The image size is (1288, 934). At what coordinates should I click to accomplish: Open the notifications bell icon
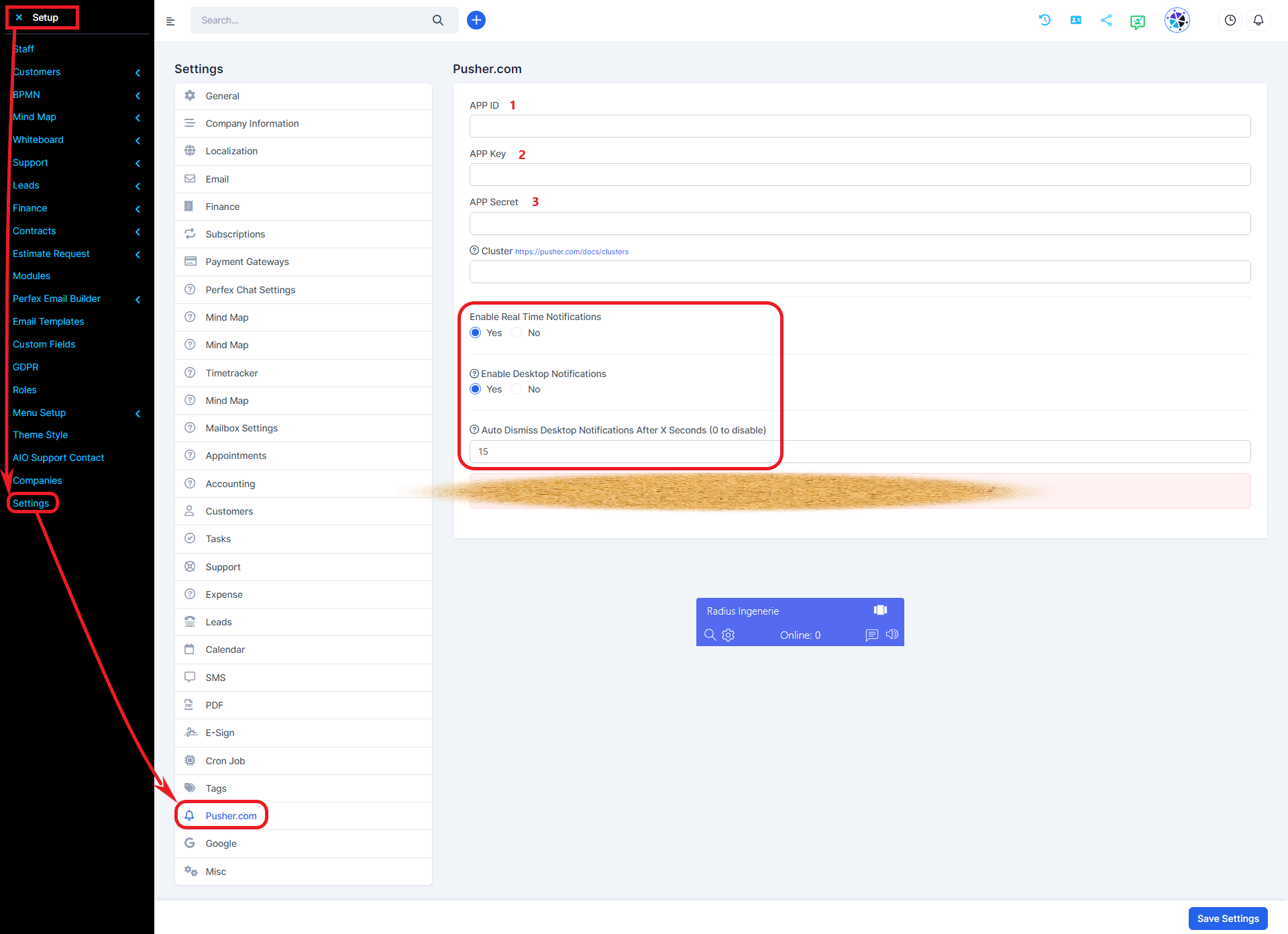click(x=1258, y=20)
